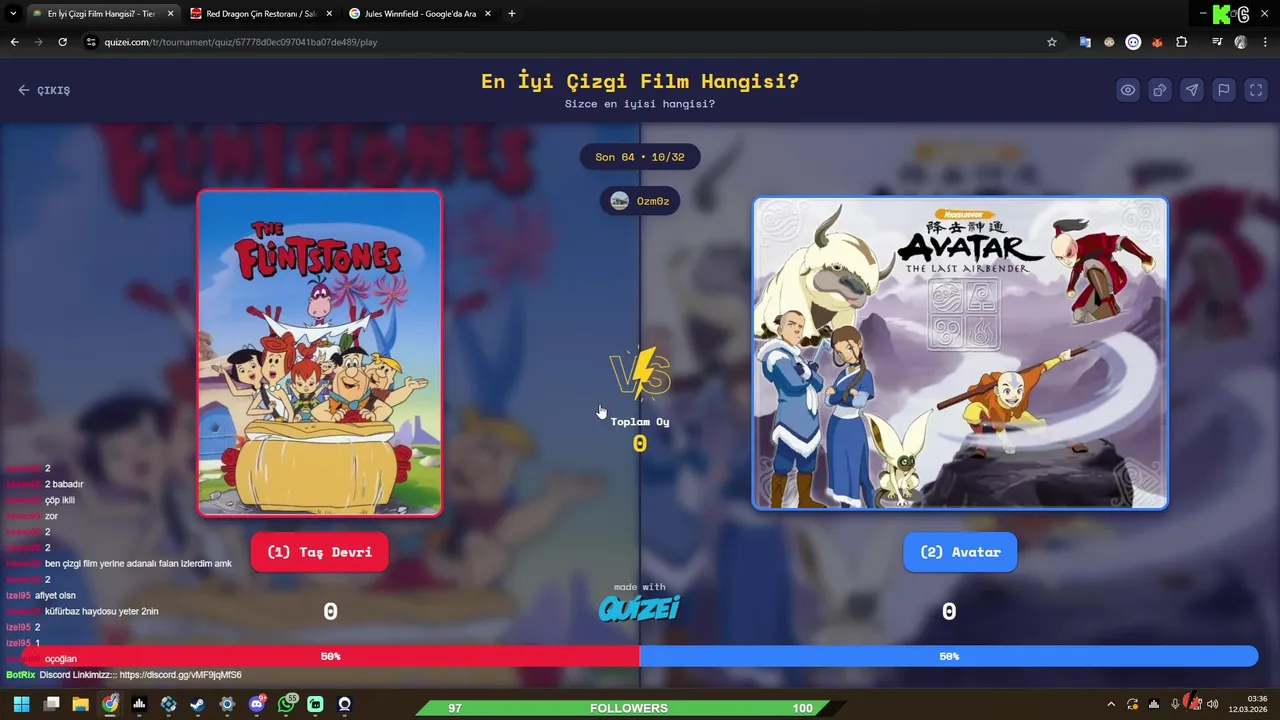Open Steam from the taskbar
Viewport: 1280px width, 720px height.
pyautogui.click(x=198, y=704)
